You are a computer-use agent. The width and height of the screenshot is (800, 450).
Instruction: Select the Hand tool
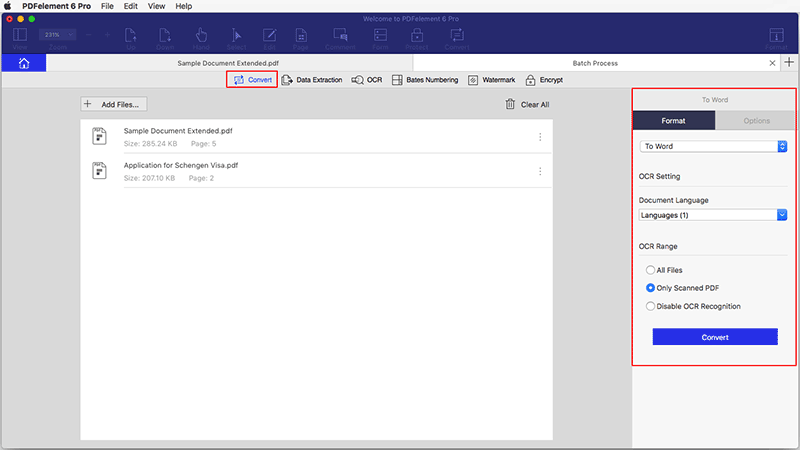coord(201,38)
